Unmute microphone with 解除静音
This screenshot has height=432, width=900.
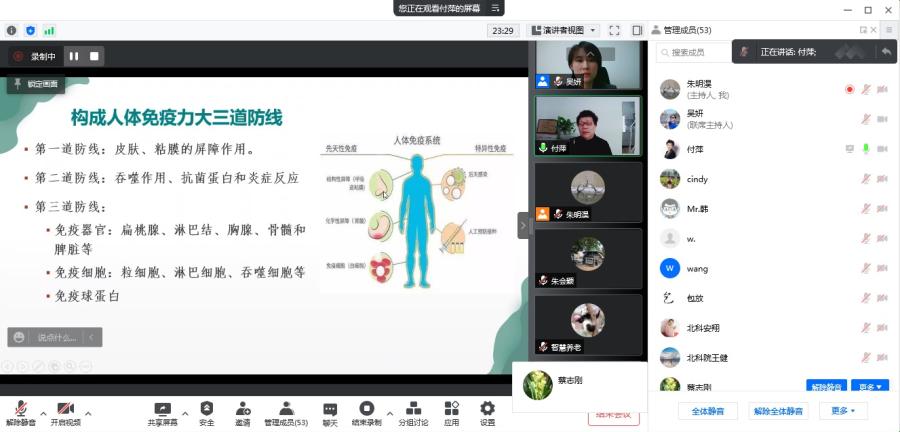pos(20,413)
